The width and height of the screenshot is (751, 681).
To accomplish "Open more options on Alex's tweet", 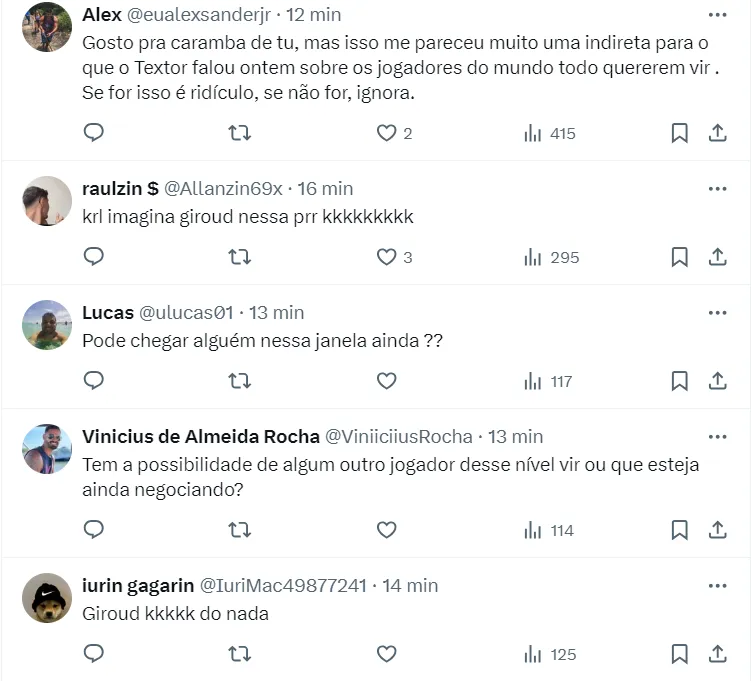I will (x=717, y=15).
